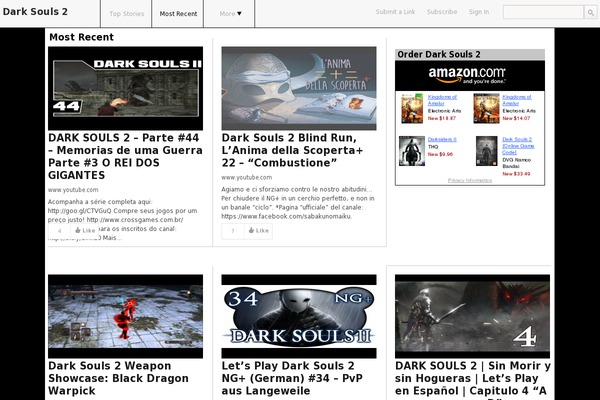Open the Darksiders II product link
This screenshot has height=400, width=600.
pos(442,140)
